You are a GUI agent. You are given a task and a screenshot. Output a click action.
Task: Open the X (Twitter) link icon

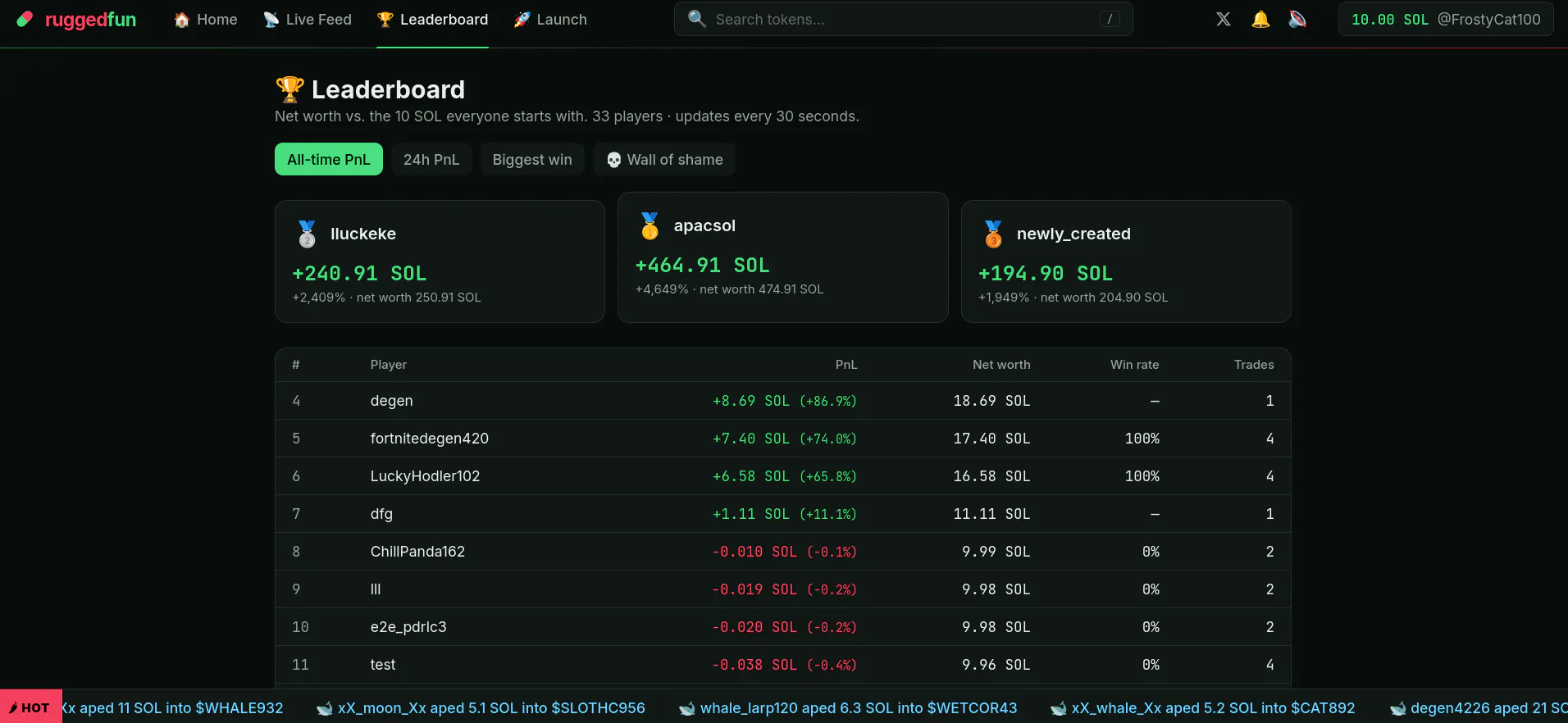pyautogui.click(x=1223, y=19)
